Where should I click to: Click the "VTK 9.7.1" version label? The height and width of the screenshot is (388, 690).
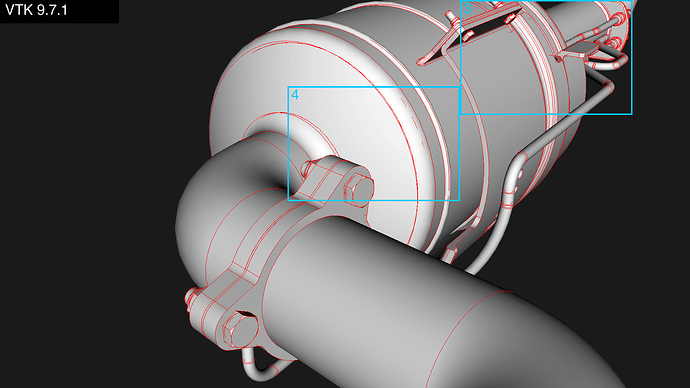coord(36,10)
